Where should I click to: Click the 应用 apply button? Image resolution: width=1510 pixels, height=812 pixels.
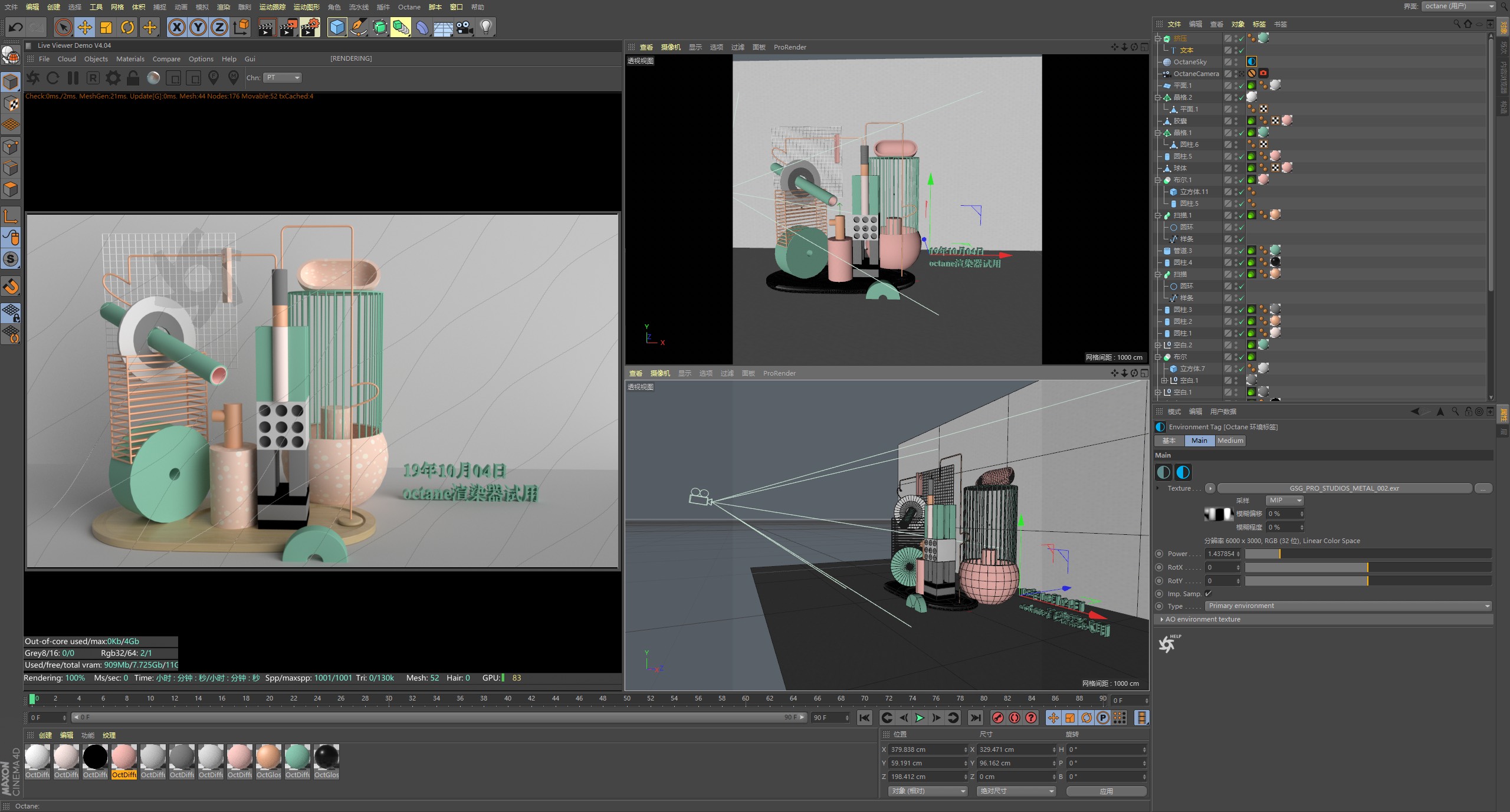[1107, 791]
